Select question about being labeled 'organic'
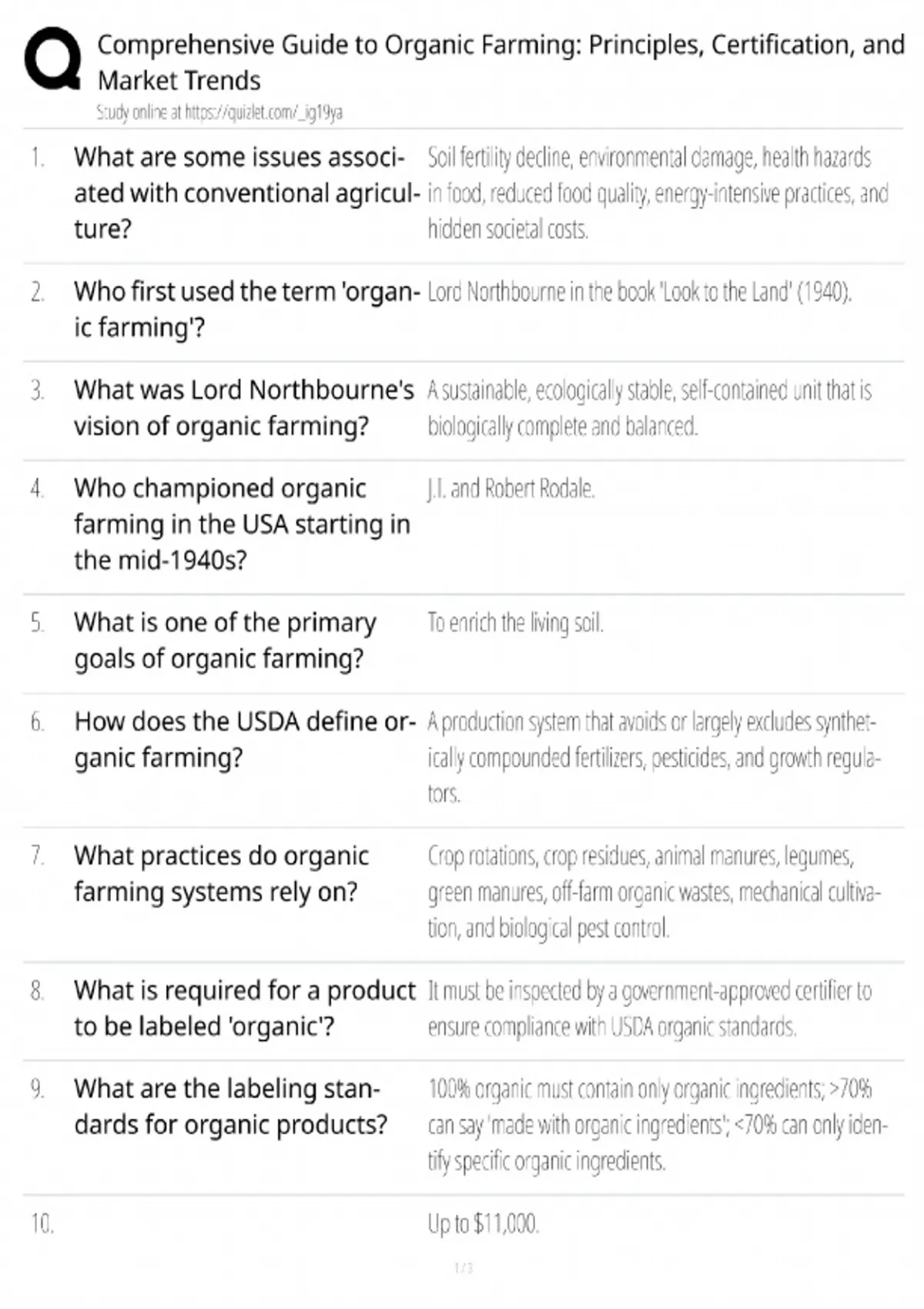The height and width of the screenshot is (1309, 924). (x=243, y=1007)
